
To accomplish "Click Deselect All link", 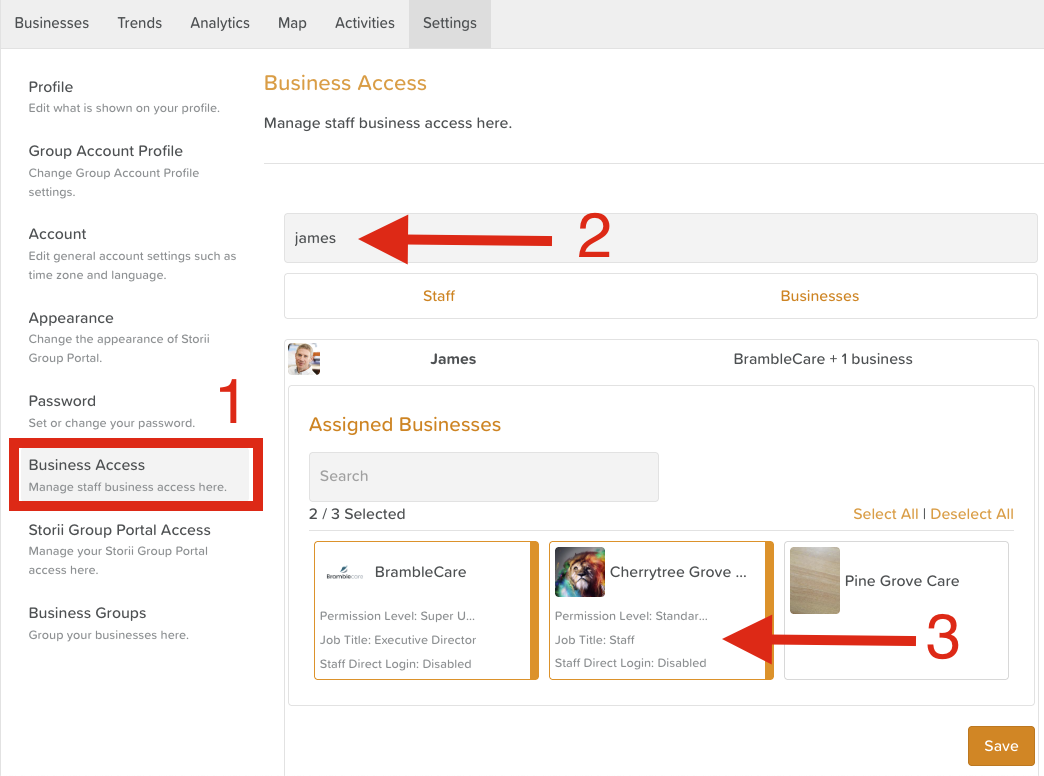I will click(972, 514).
